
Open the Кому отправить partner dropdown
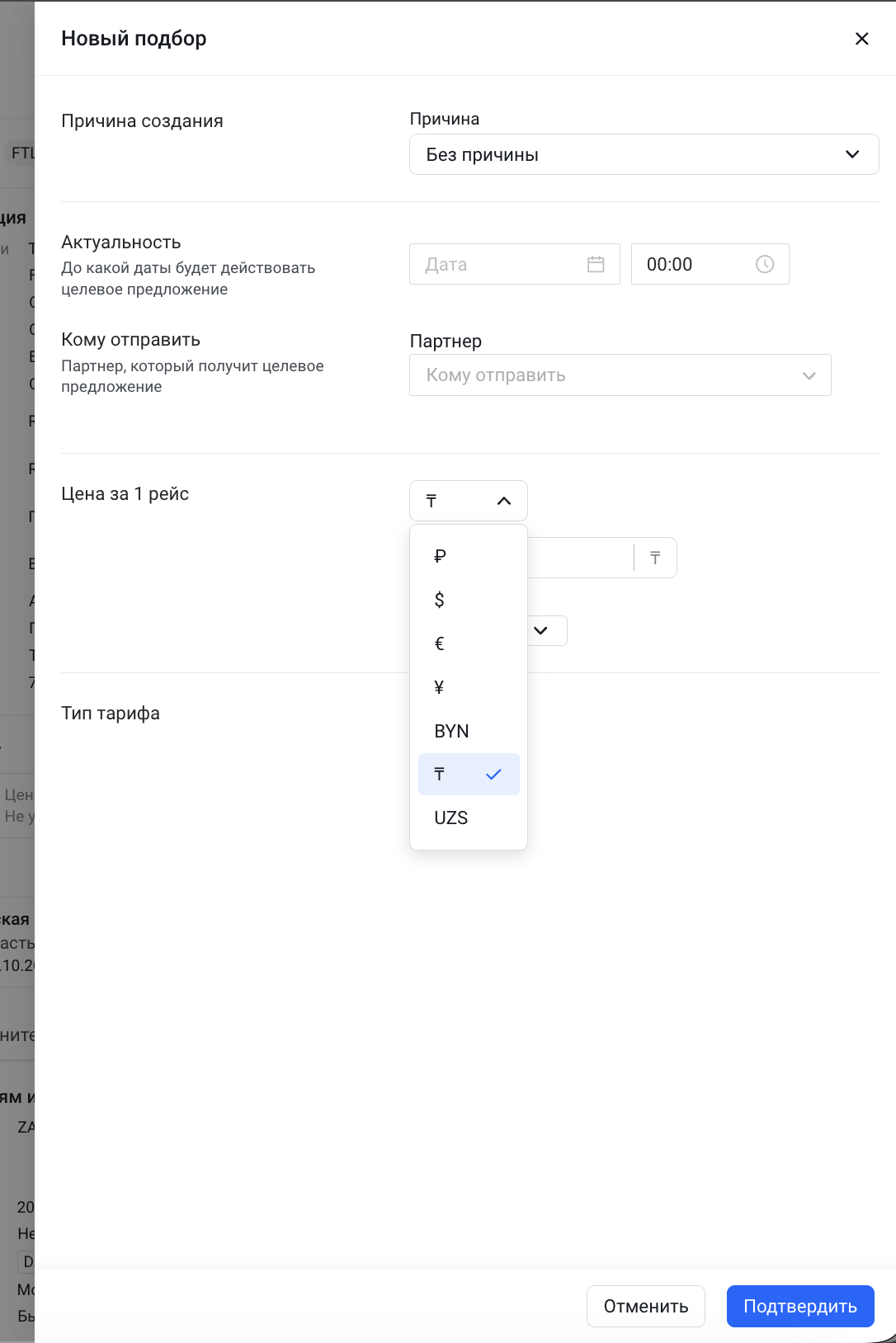click(620, 375)
